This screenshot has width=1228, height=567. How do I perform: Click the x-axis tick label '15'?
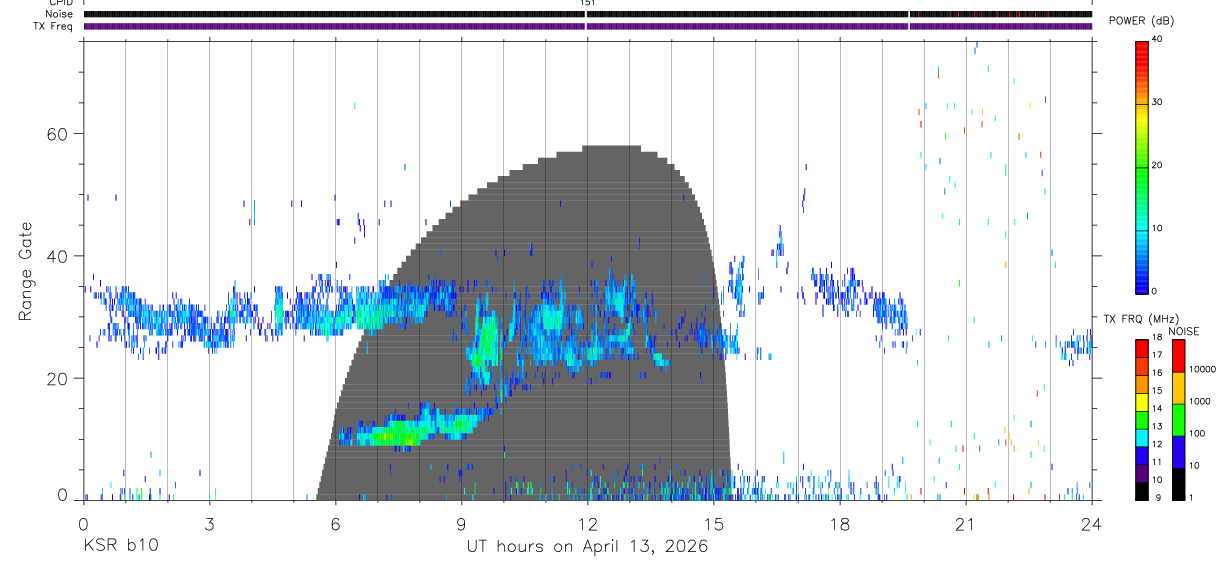coord(713,523)
